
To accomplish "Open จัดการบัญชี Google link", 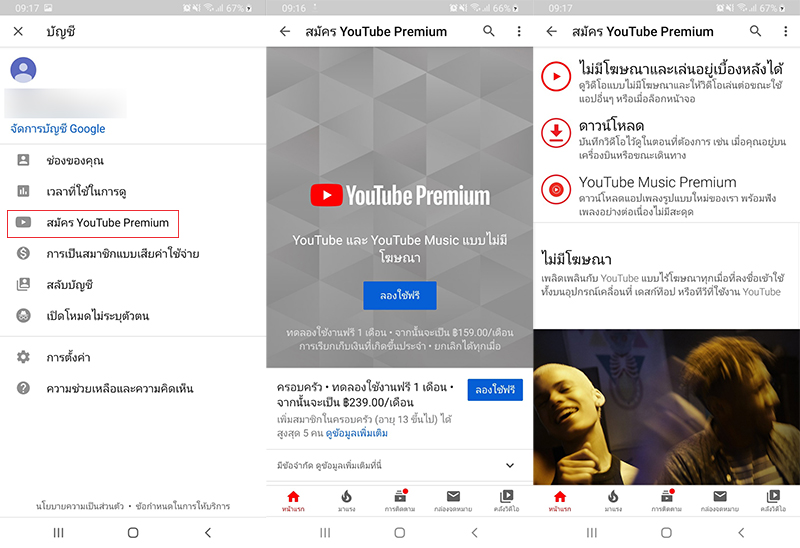I will (x=57, y=129).
